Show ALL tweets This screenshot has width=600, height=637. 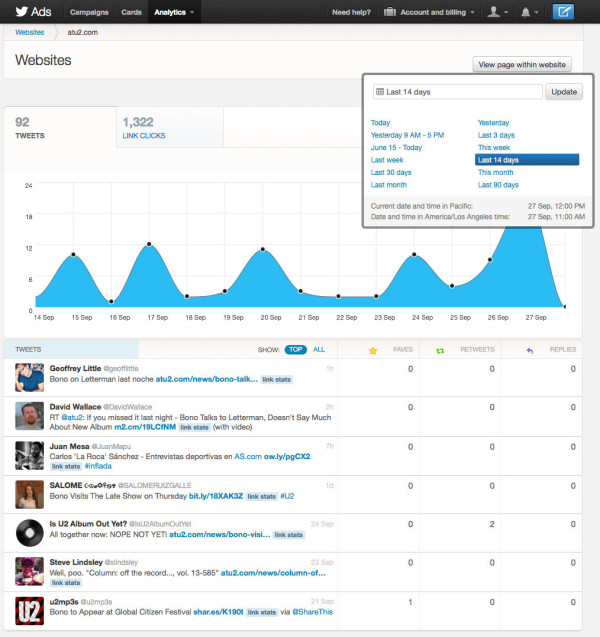[319, 349]
